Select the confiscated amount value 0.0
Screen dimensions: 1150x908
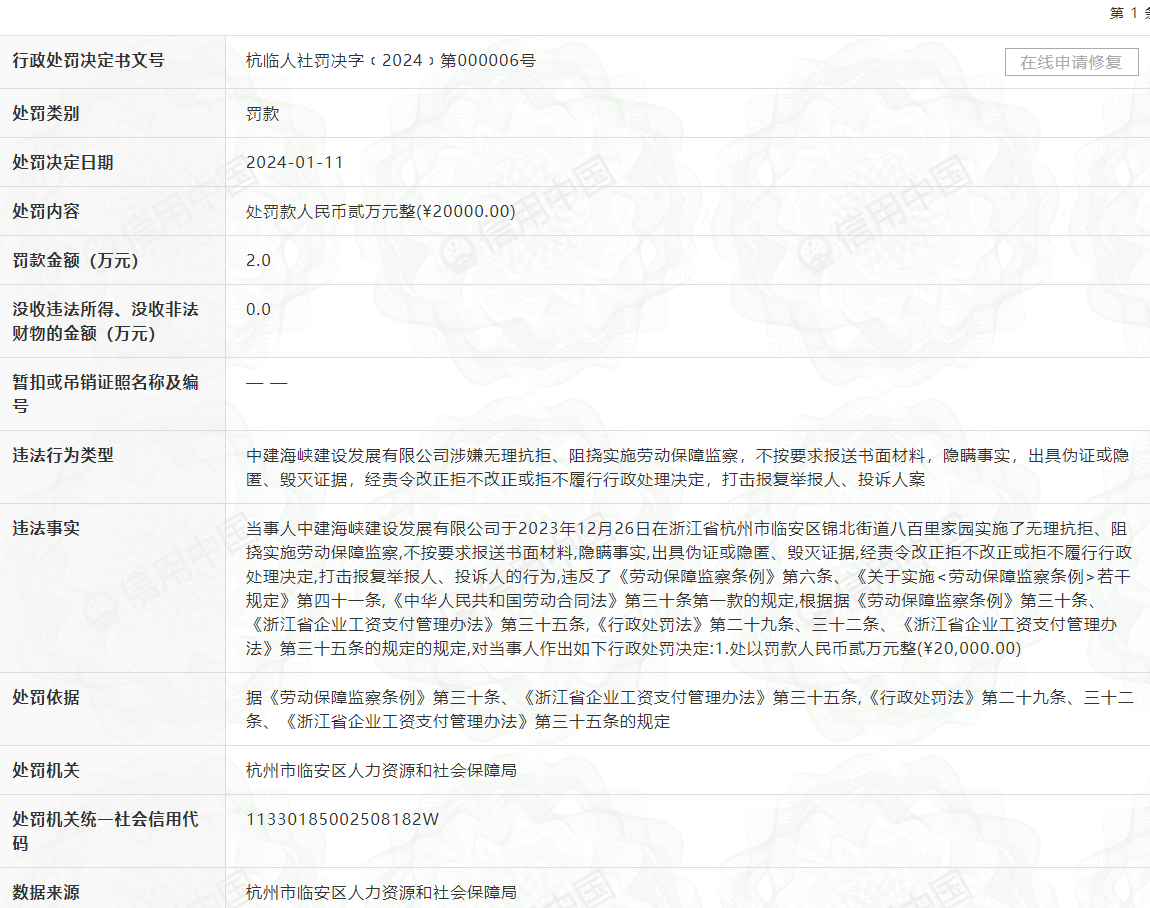[258, 310]
